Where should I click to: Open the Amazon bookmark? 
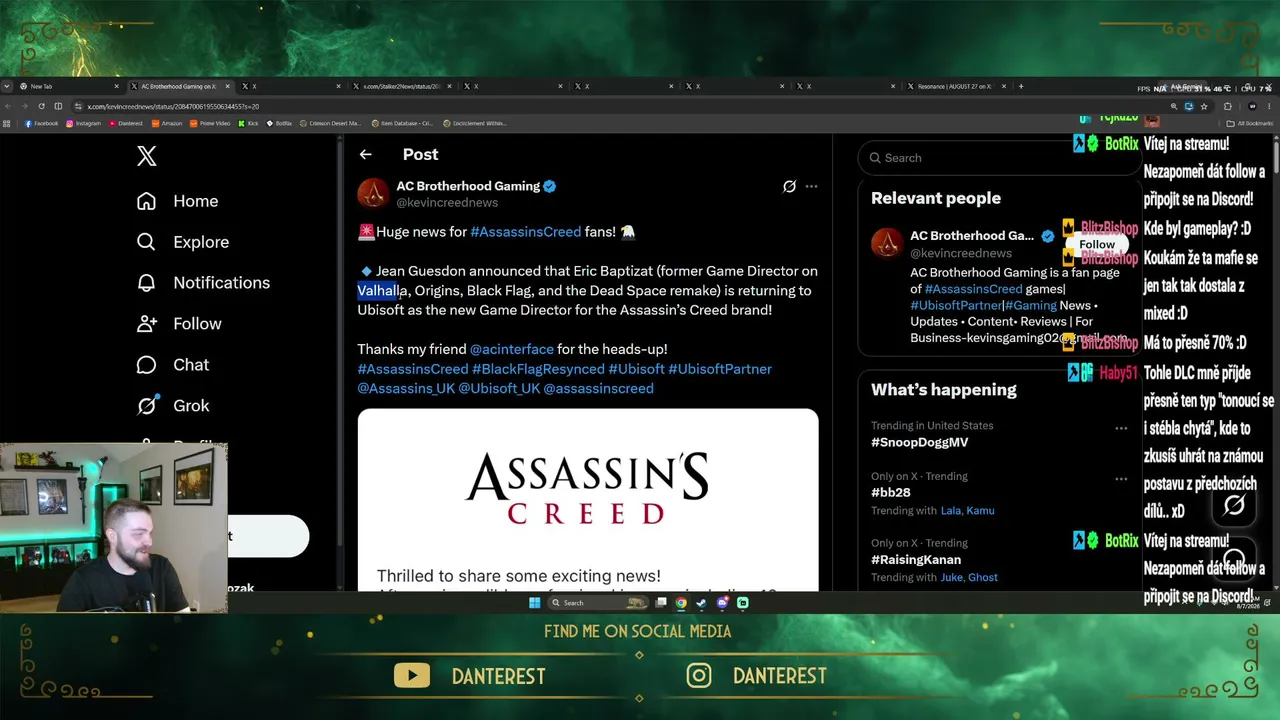pyautogui.click(x=167, y=124)
